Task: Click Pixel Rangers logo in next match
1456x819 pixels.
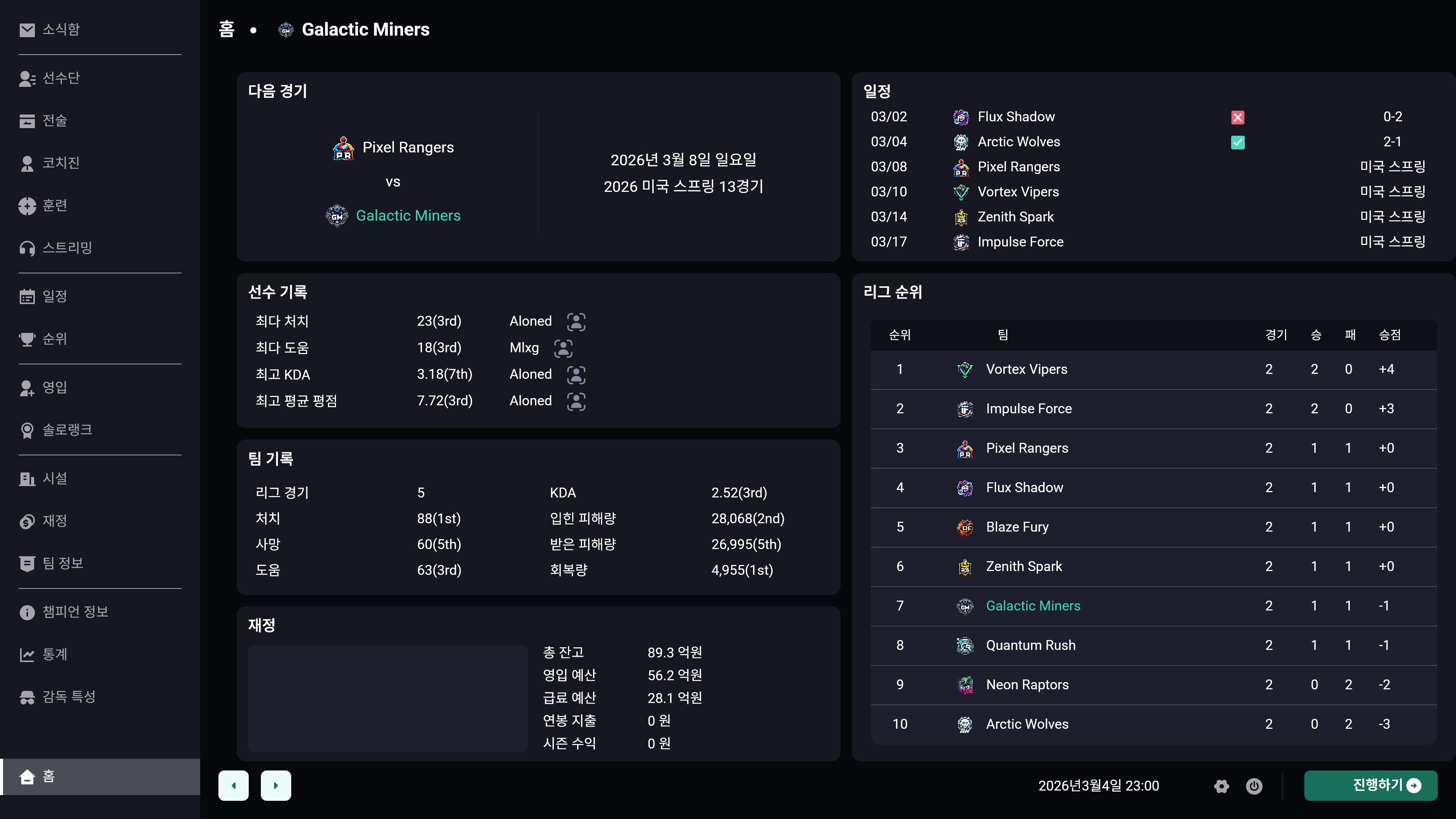Action: [343, 148]
